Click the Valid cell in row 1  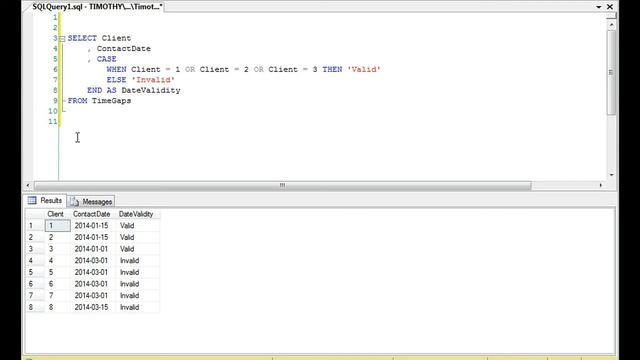[138, 225]
